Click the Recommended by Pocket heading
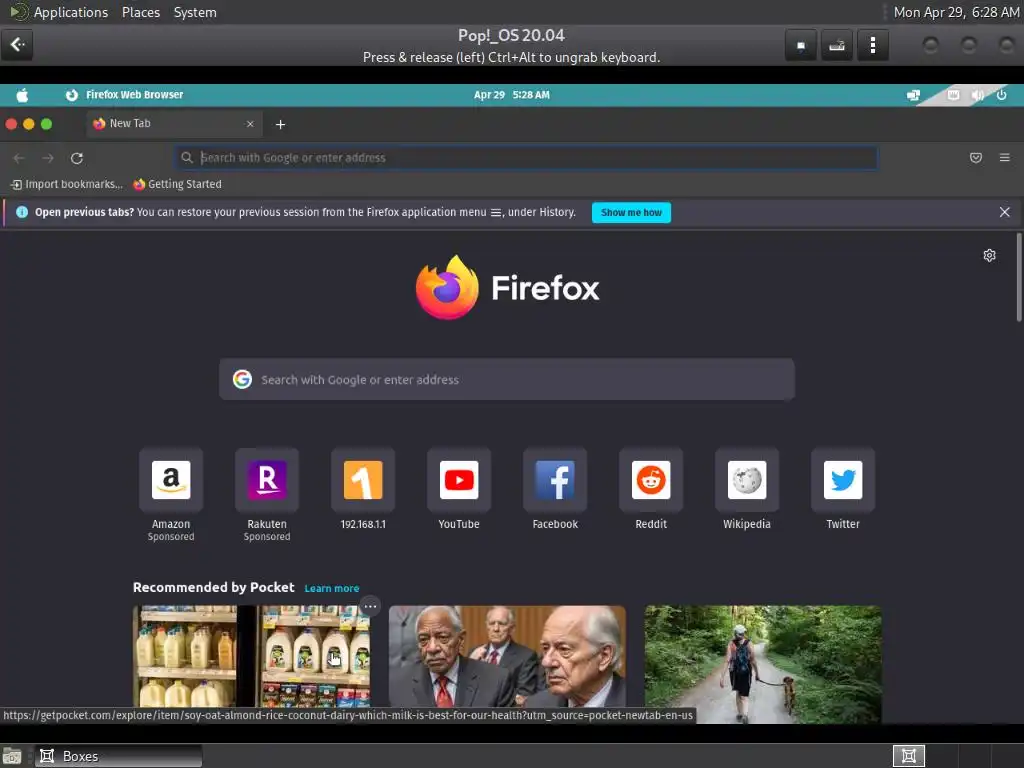This screenshot has width=1024, height=768. [x=214, y=588]
